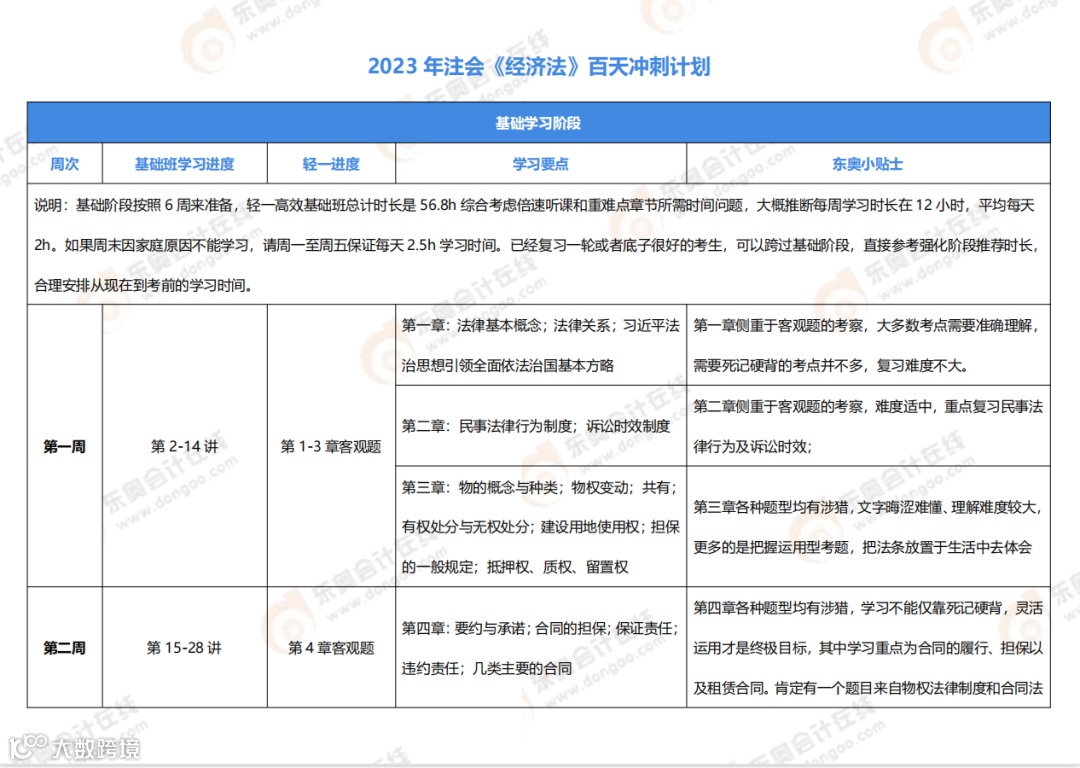
Task: Click the 第三章：物的概念与种类 cell
Action: [541, 527]
